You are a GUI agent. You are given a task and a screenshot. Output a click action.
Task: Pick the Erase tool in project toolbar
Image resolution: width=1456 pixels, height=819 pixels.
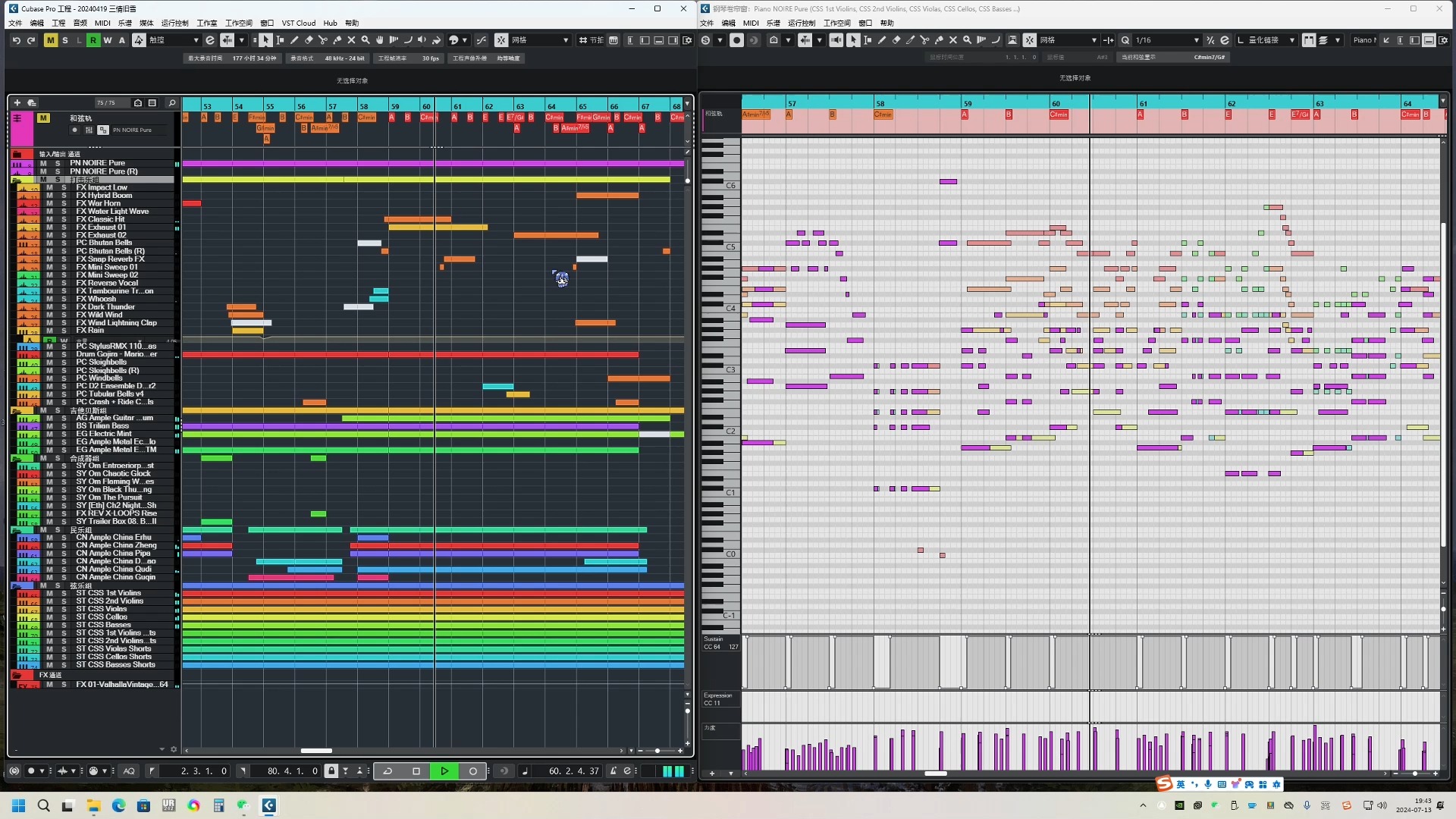pyautogui.click(x=309, y=40)
